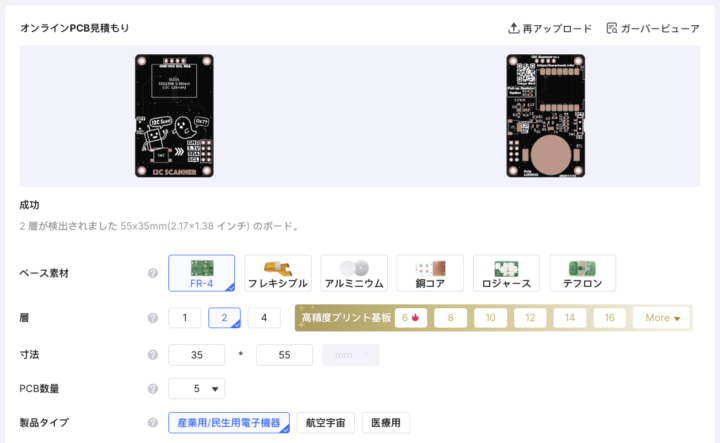Viewport: 720px width, 443px height.
Task: Select the FR-4 base material
Action: pos(201,273)
